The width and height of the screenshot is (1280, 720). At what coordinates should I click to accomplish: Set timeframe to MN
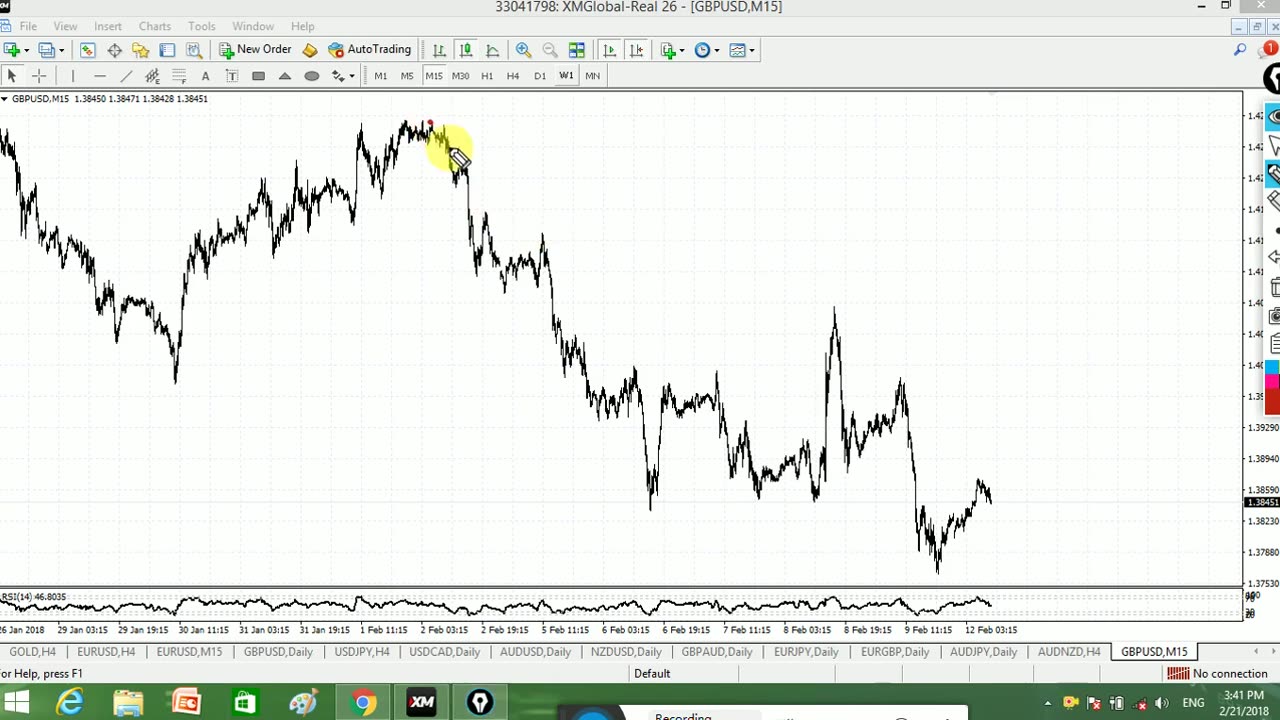(593, 76)
